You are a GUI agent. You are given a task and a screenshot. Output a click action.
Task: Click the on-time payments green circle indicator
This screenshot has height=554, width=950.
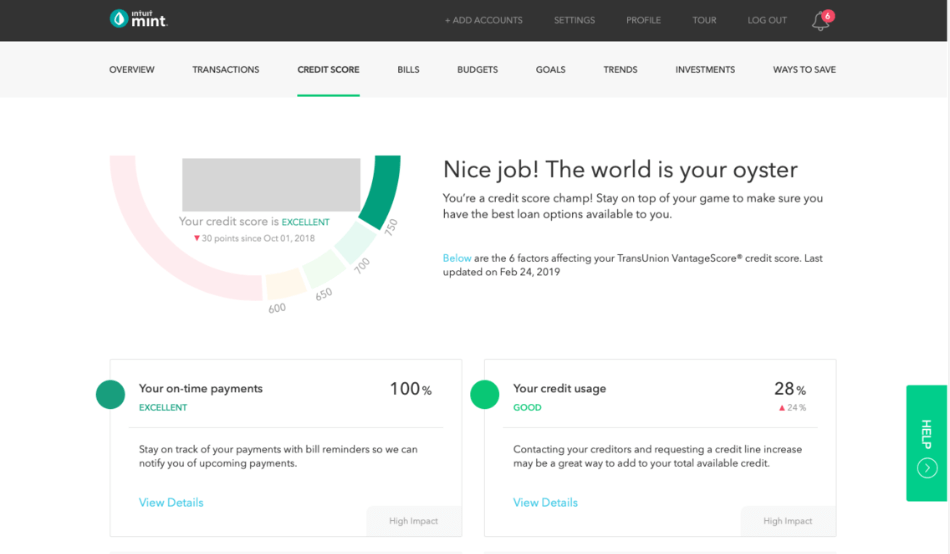[x=110, y=395]
